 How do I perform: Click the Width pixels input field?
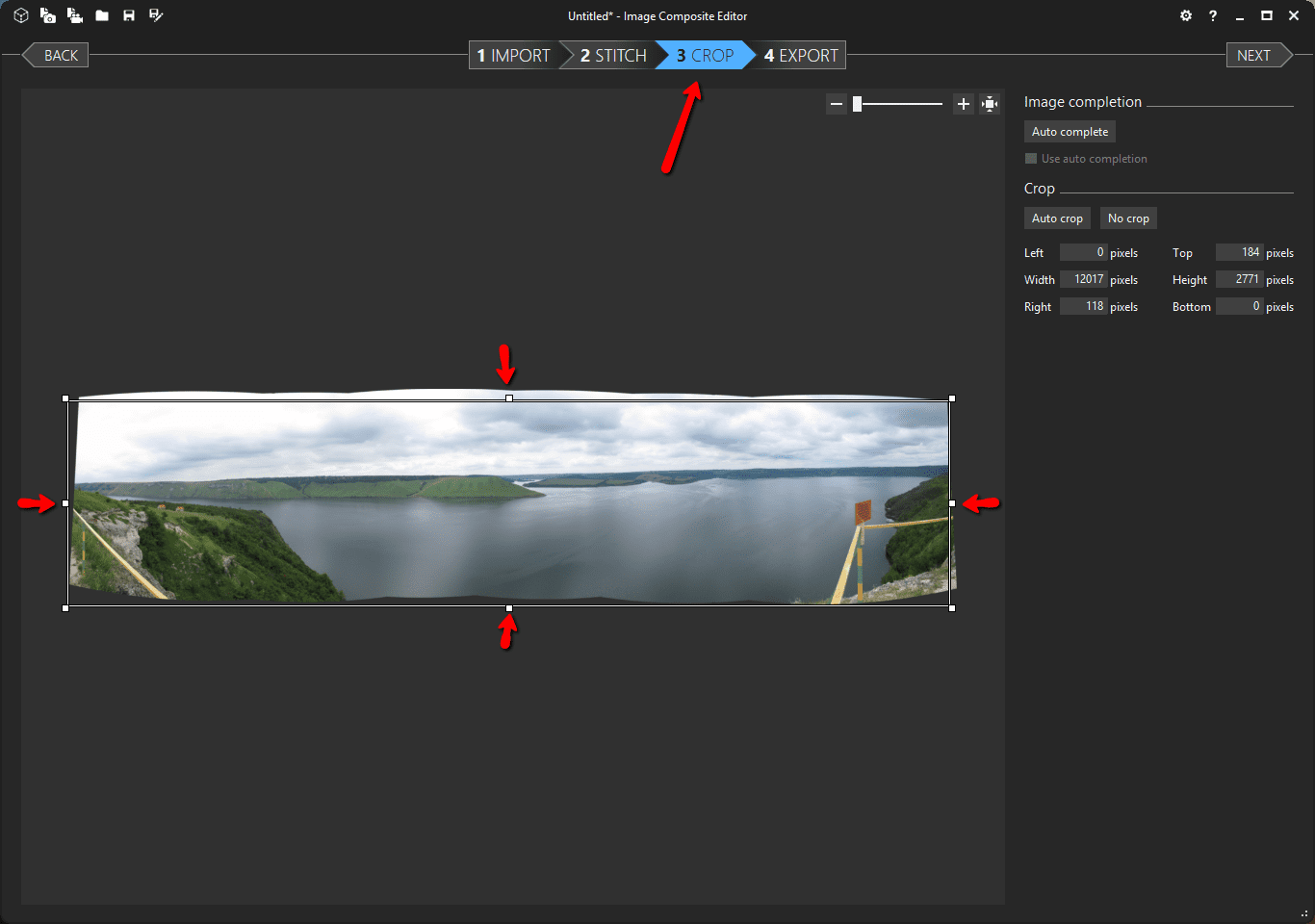(1083, 279)
